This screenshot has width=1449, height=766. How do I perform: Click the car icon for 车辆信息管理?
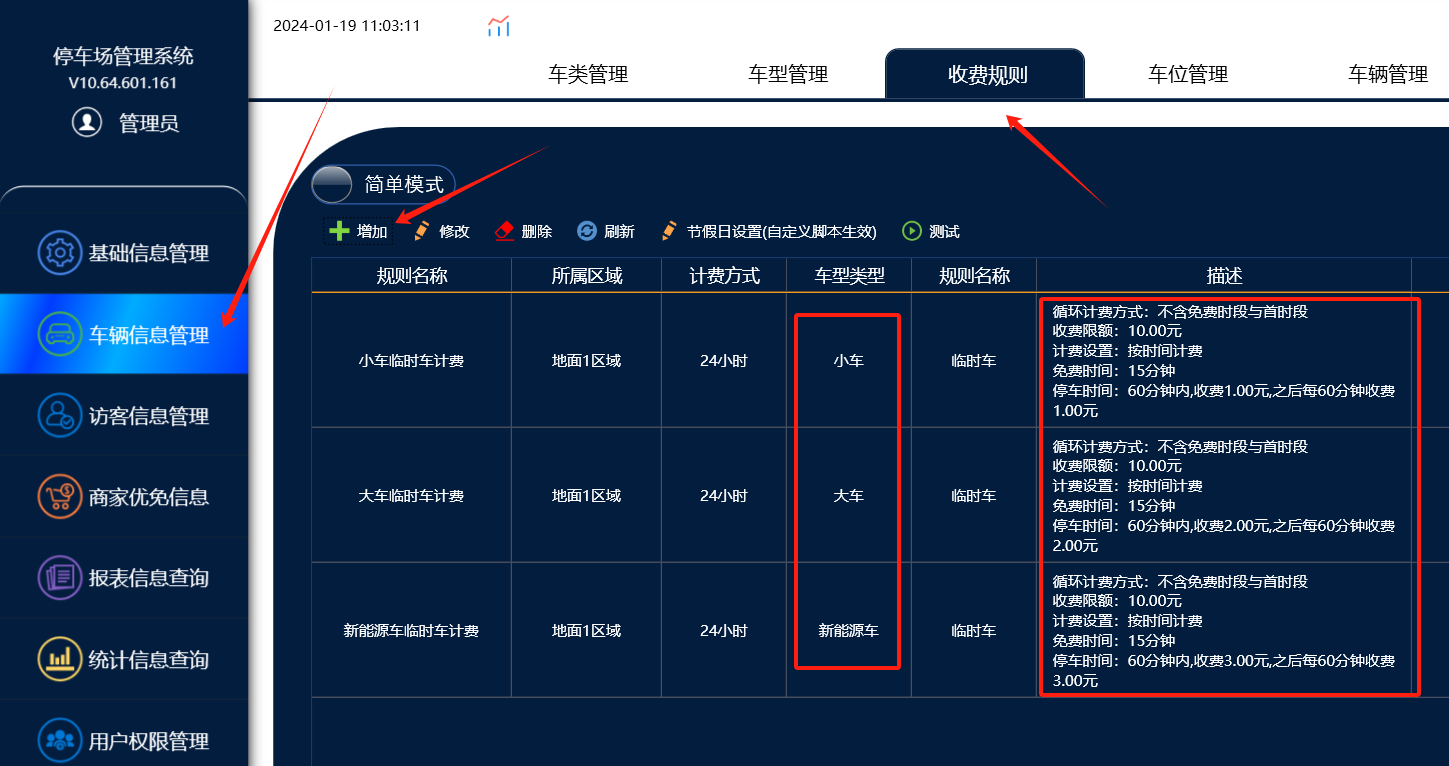pyautogui.click(x=60, y=334)
